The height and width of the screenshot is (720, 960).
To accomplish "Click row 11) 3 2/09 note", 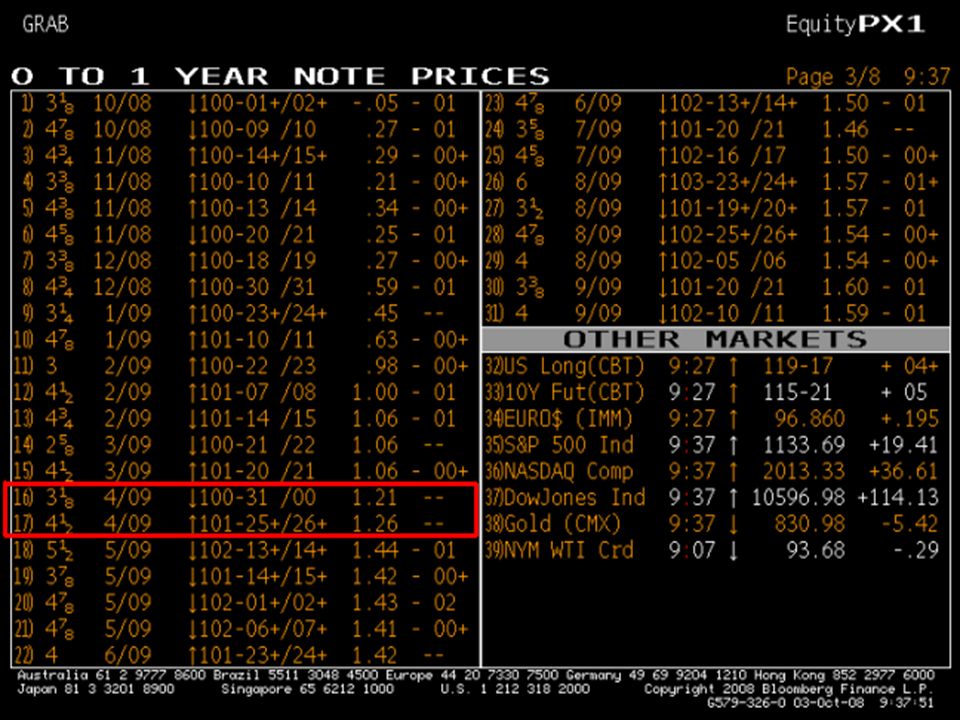I will 245,366.
